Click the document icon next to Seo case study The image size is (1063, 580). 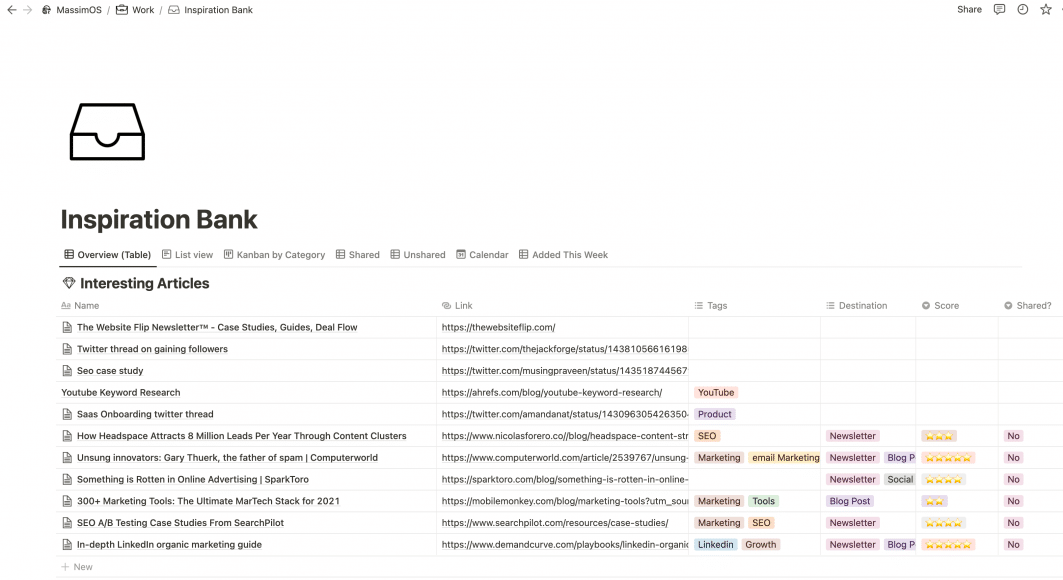point(66,370)
